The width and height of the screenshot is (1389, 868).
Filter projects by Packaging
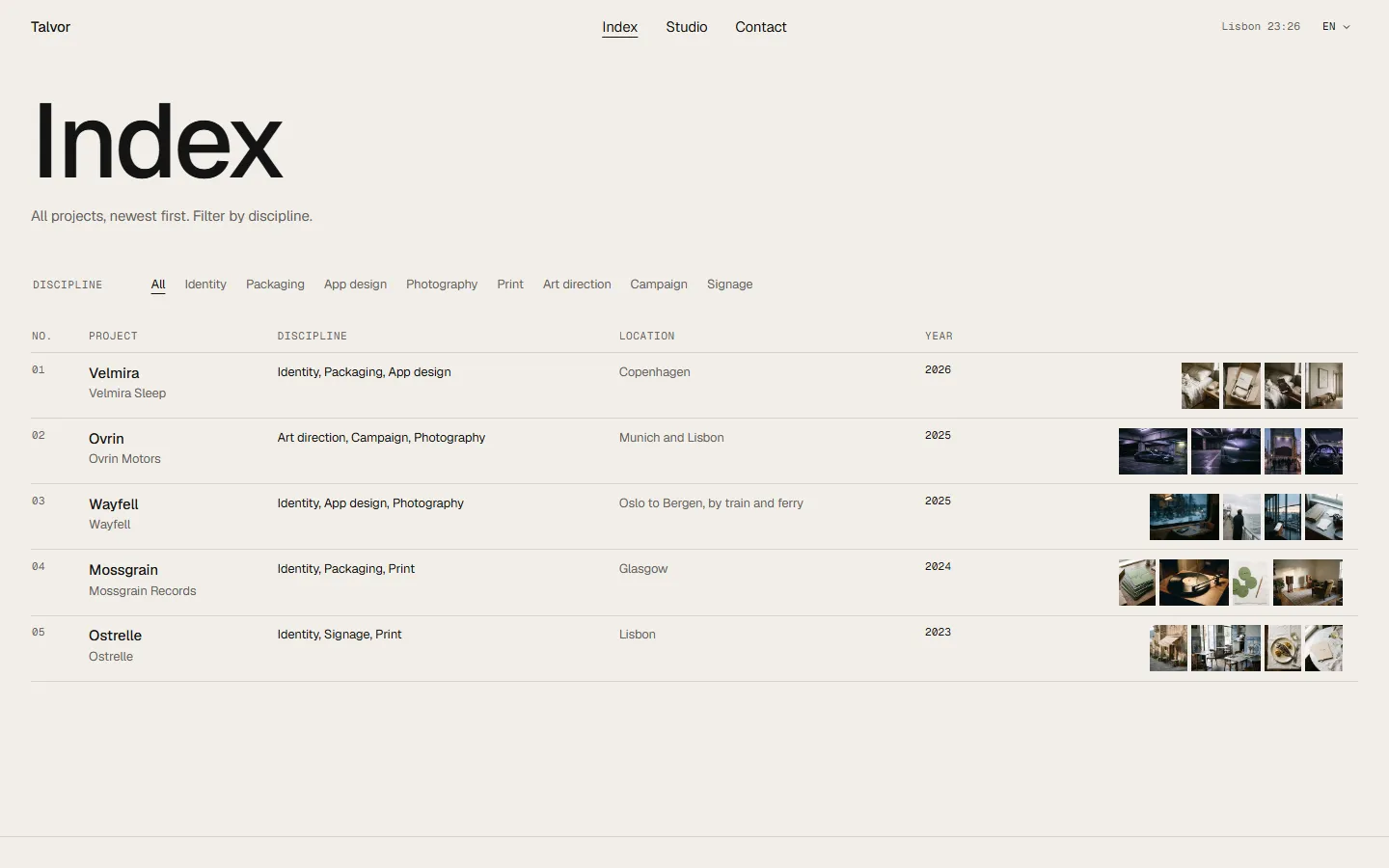(x=275, y=285)
